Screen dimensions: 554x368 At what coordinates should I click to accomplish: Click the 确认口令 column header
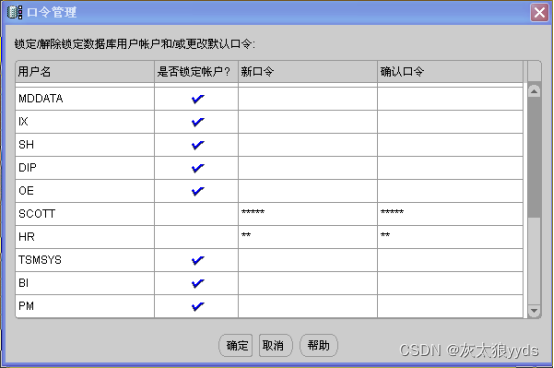coord(450,72)
